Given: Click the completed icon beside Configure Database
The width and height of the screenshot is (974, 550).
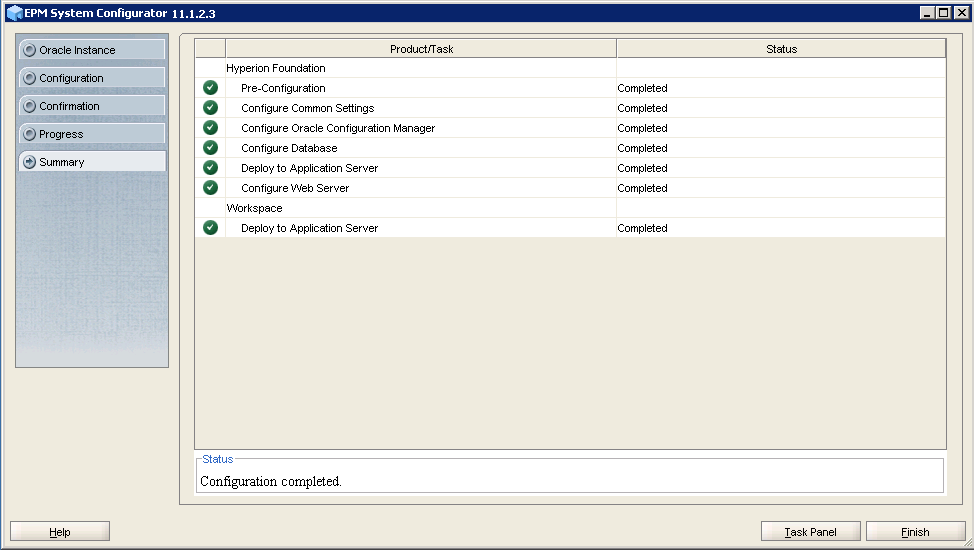Looking at the screenshot, I should [x=210, y=148].
